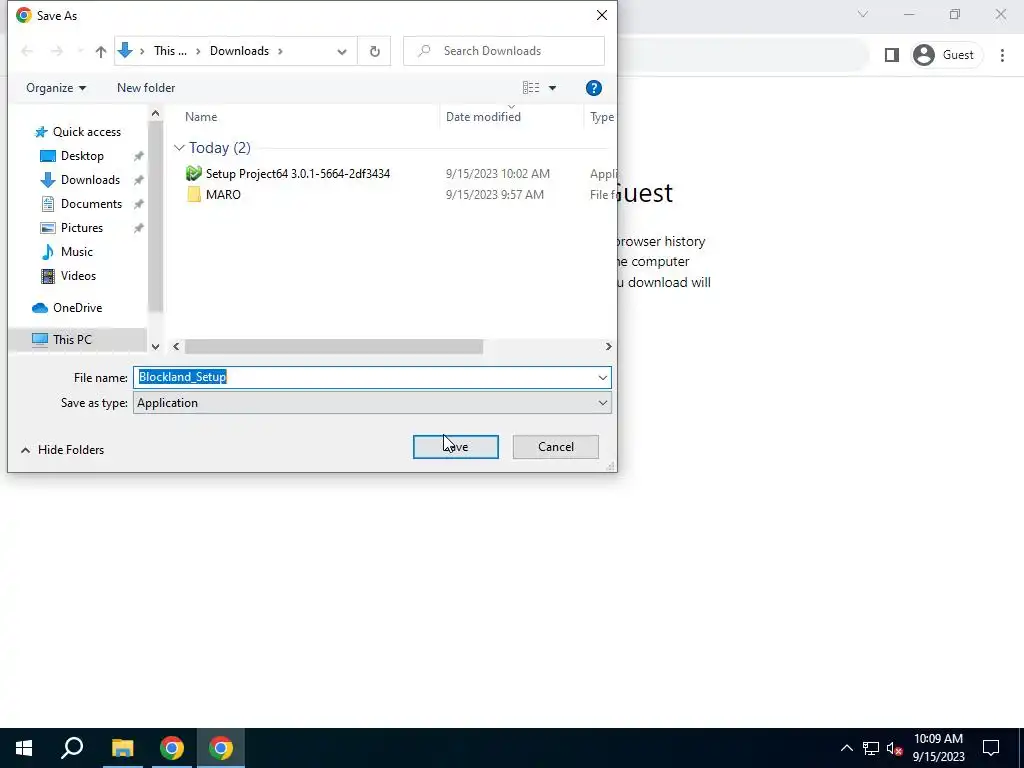Click the change view layout icon

[x=531, y=88]
